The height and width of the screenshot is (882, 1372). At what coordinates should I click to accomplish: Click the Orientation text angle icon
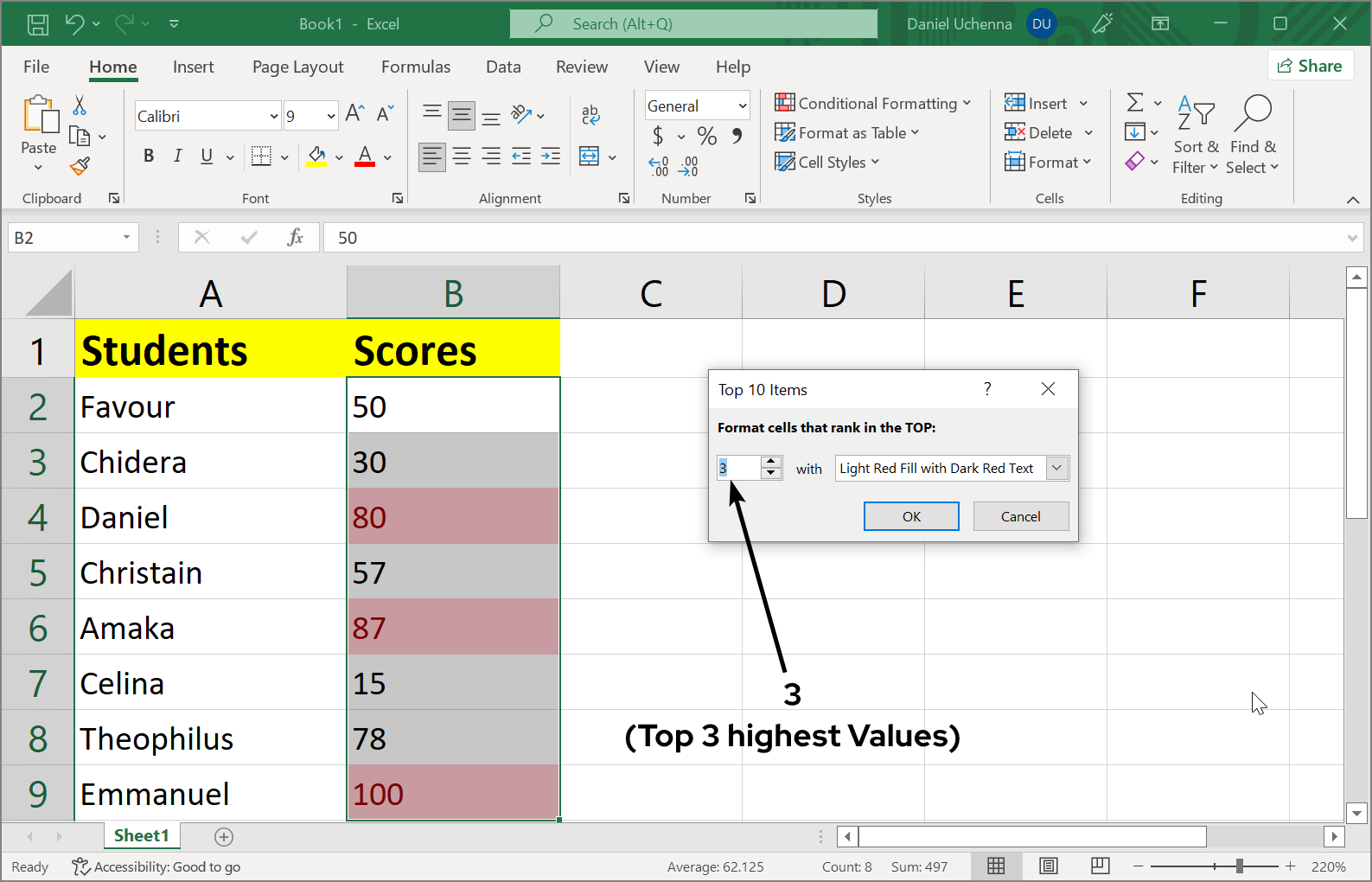tap(521, 114)
